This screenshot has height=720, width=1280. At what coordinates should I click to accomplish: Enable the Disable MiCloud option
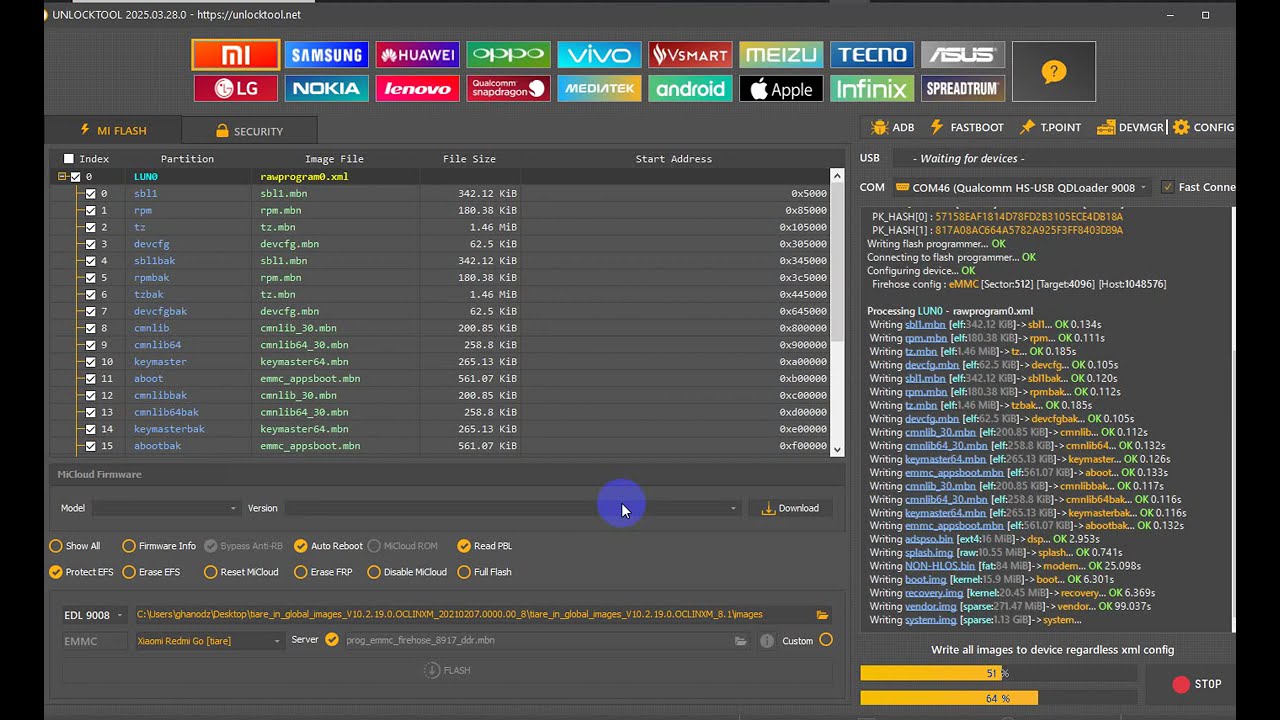pos(407,572)
